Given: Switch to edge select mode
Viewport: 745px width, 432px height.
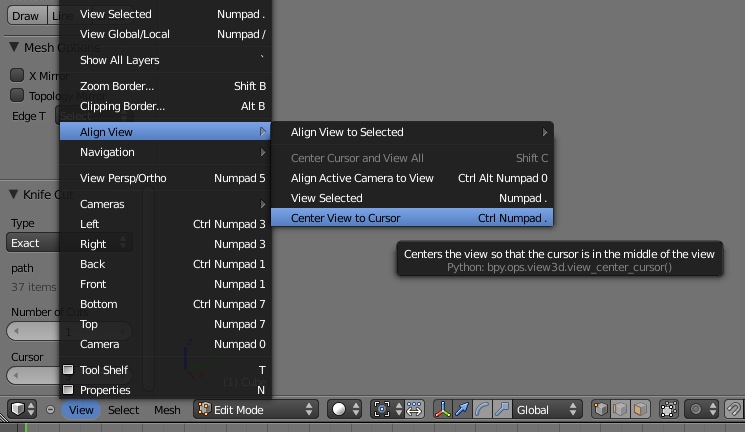Looking at the screenshot, I should 620,409.
